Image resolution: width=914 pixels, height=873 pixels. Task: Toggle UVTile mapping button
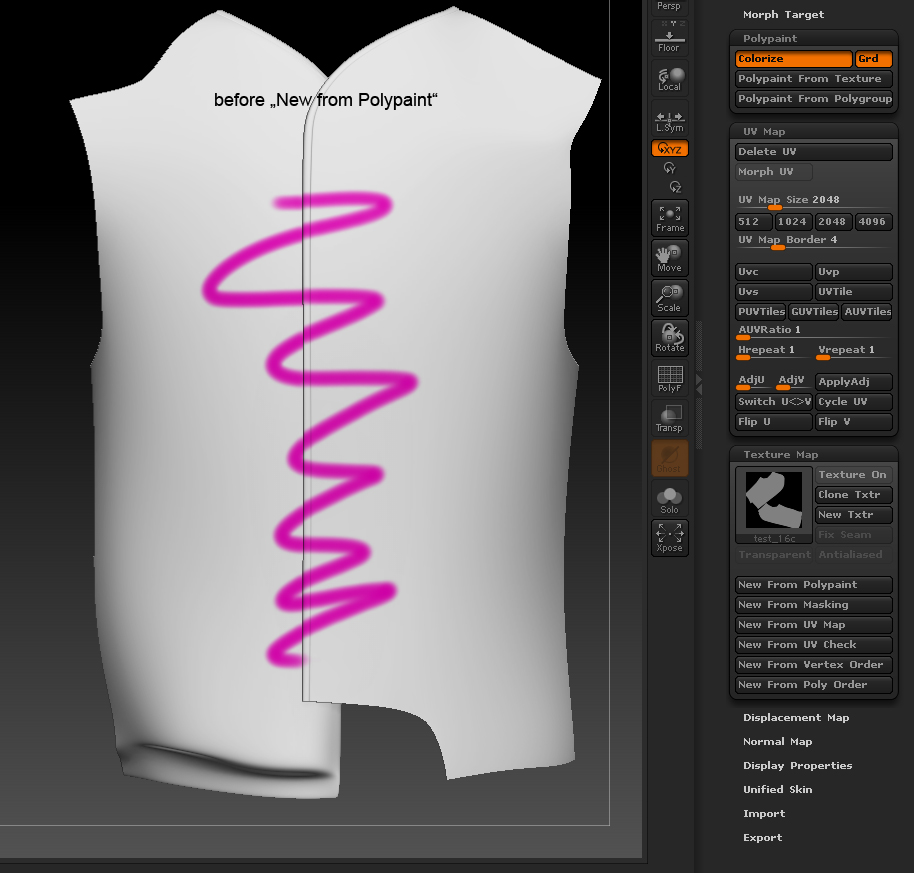coord(853,292)
